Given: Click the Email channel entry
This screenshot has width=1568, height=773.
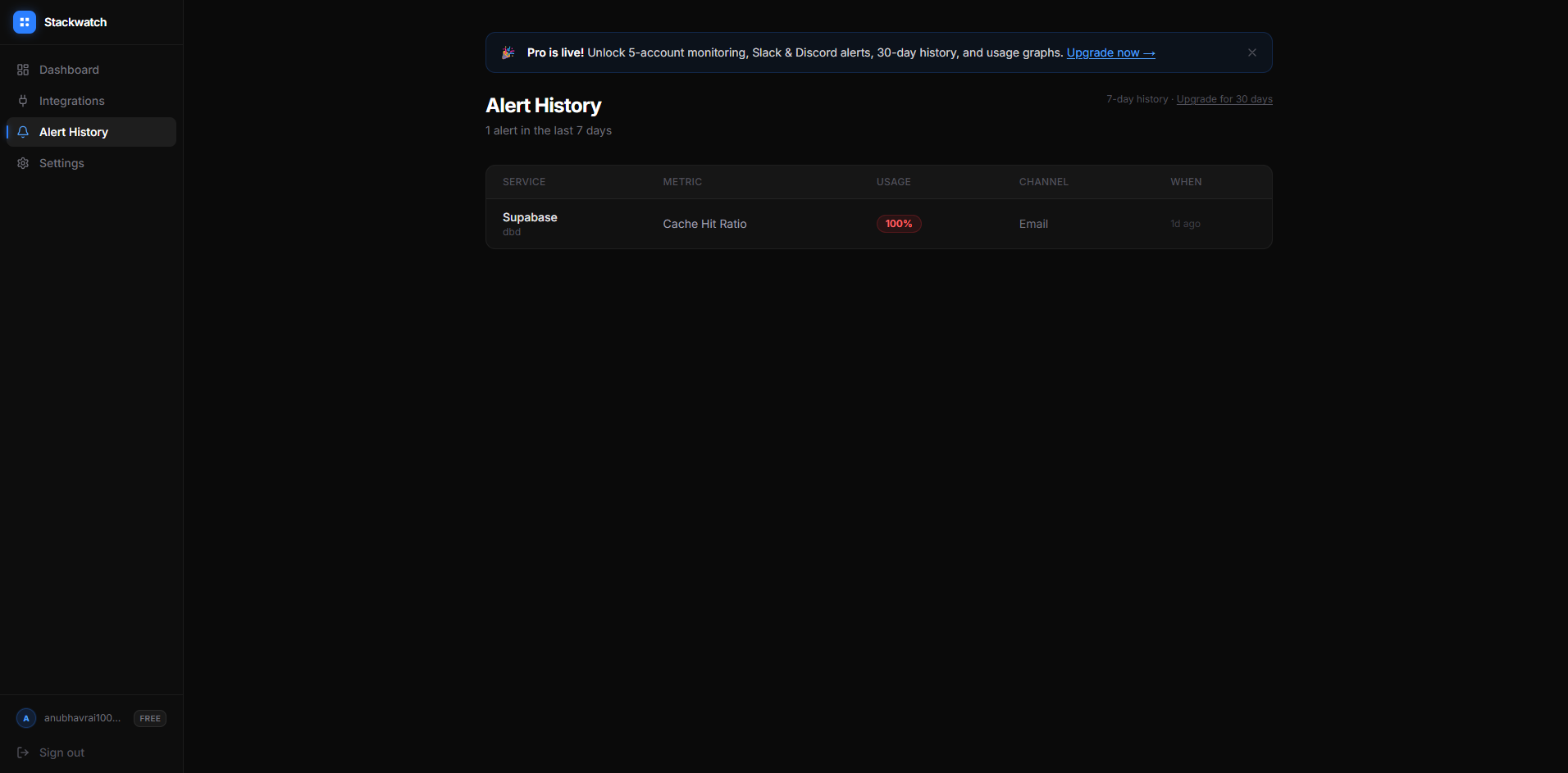Looking at the screenshot, I should [1032, 223].
